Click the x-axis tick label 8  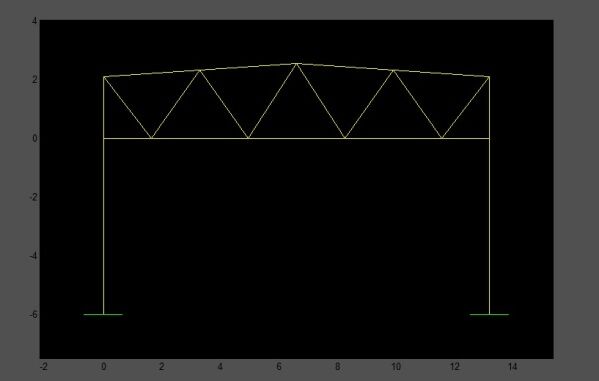point(337,367)
